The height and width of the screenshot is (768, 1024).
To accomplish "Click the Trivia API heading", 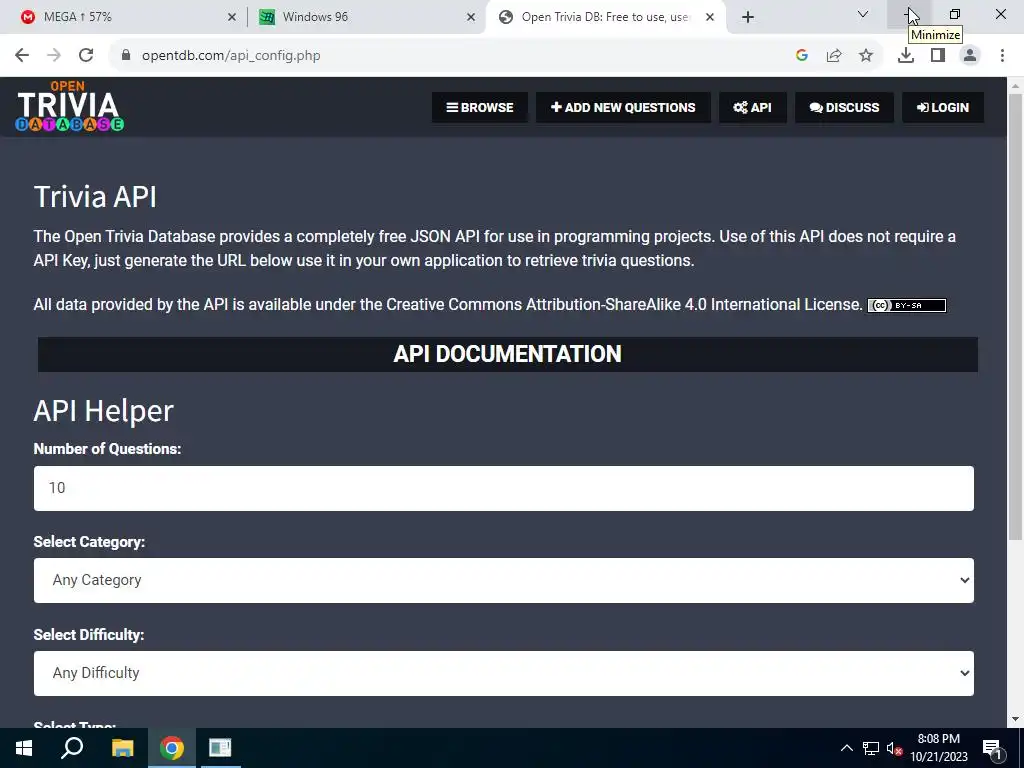I will pos(95,197).
